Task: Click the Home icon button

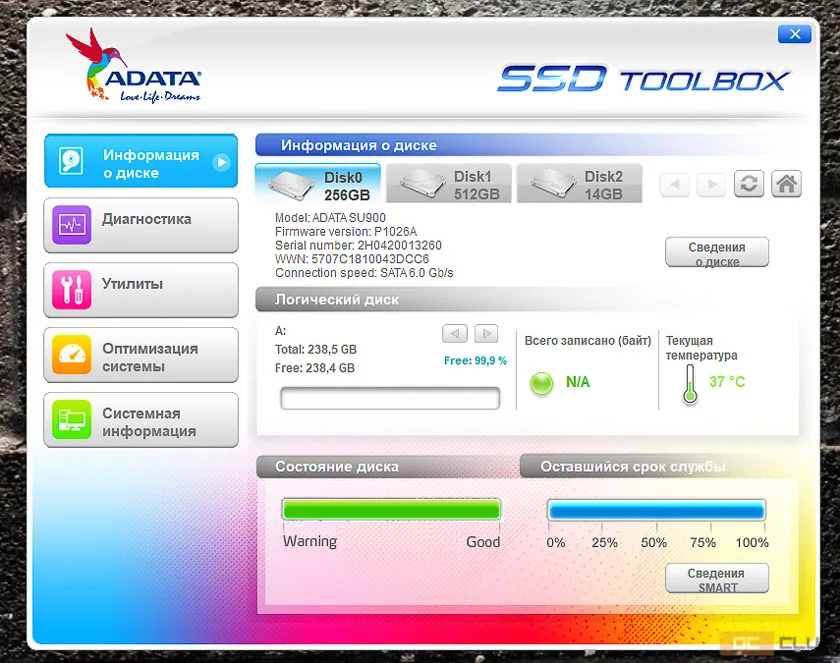Action: pos(786,184)
